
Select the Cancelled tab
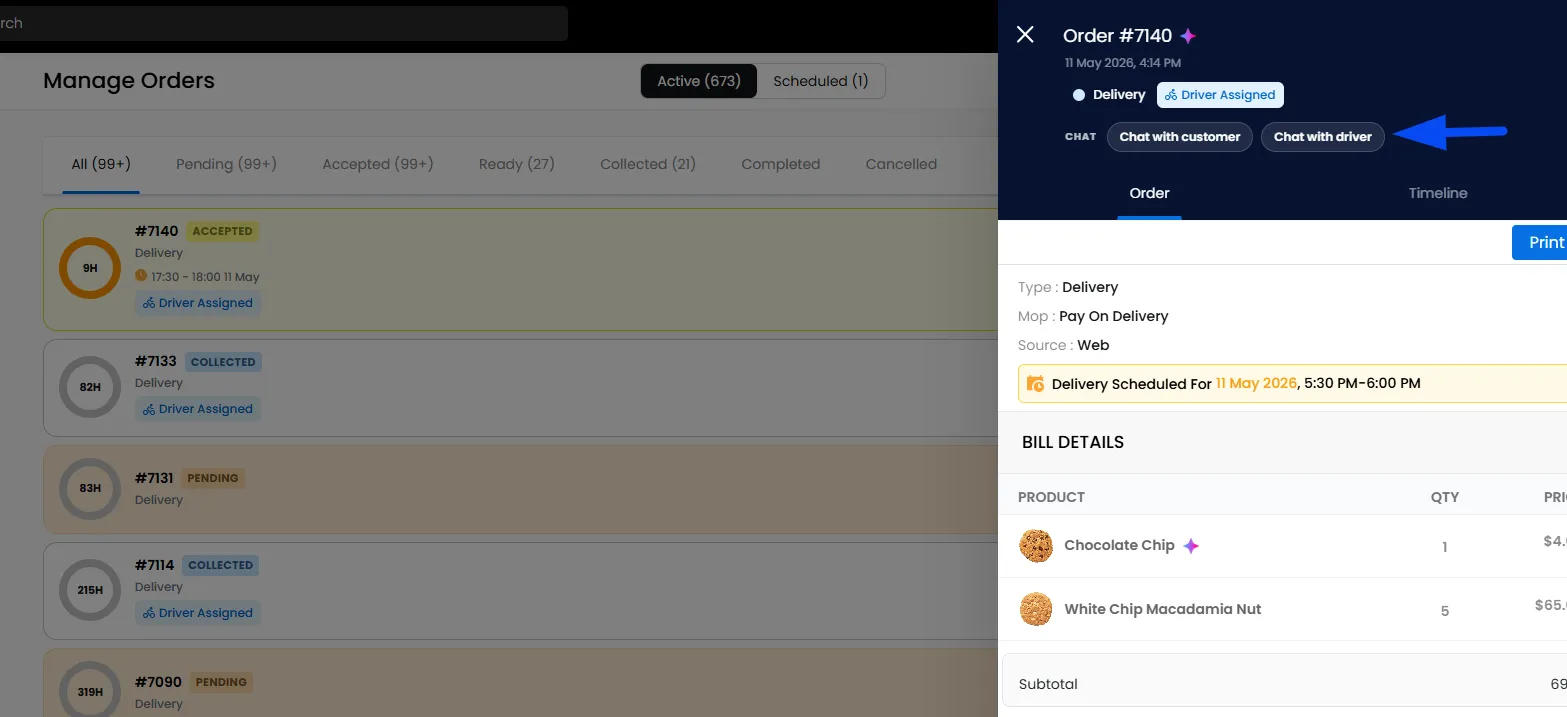tap(901, 164)
